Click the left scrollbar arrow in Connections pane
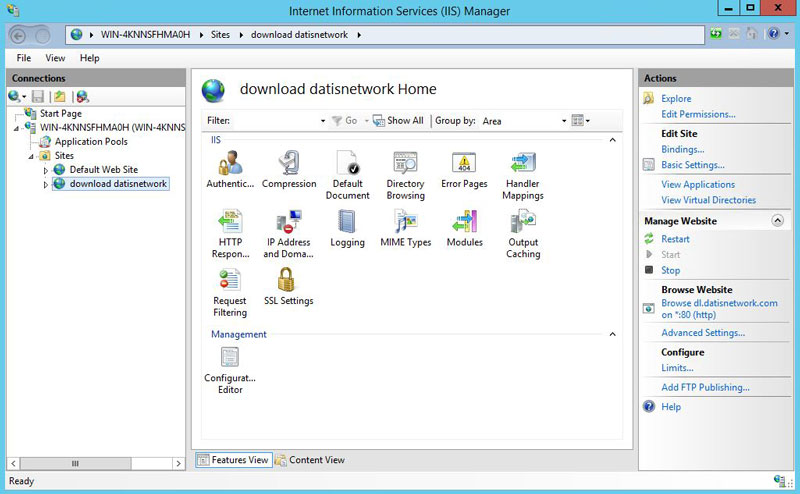This screenshot has width=800, height=494. (x=14, y=463)
